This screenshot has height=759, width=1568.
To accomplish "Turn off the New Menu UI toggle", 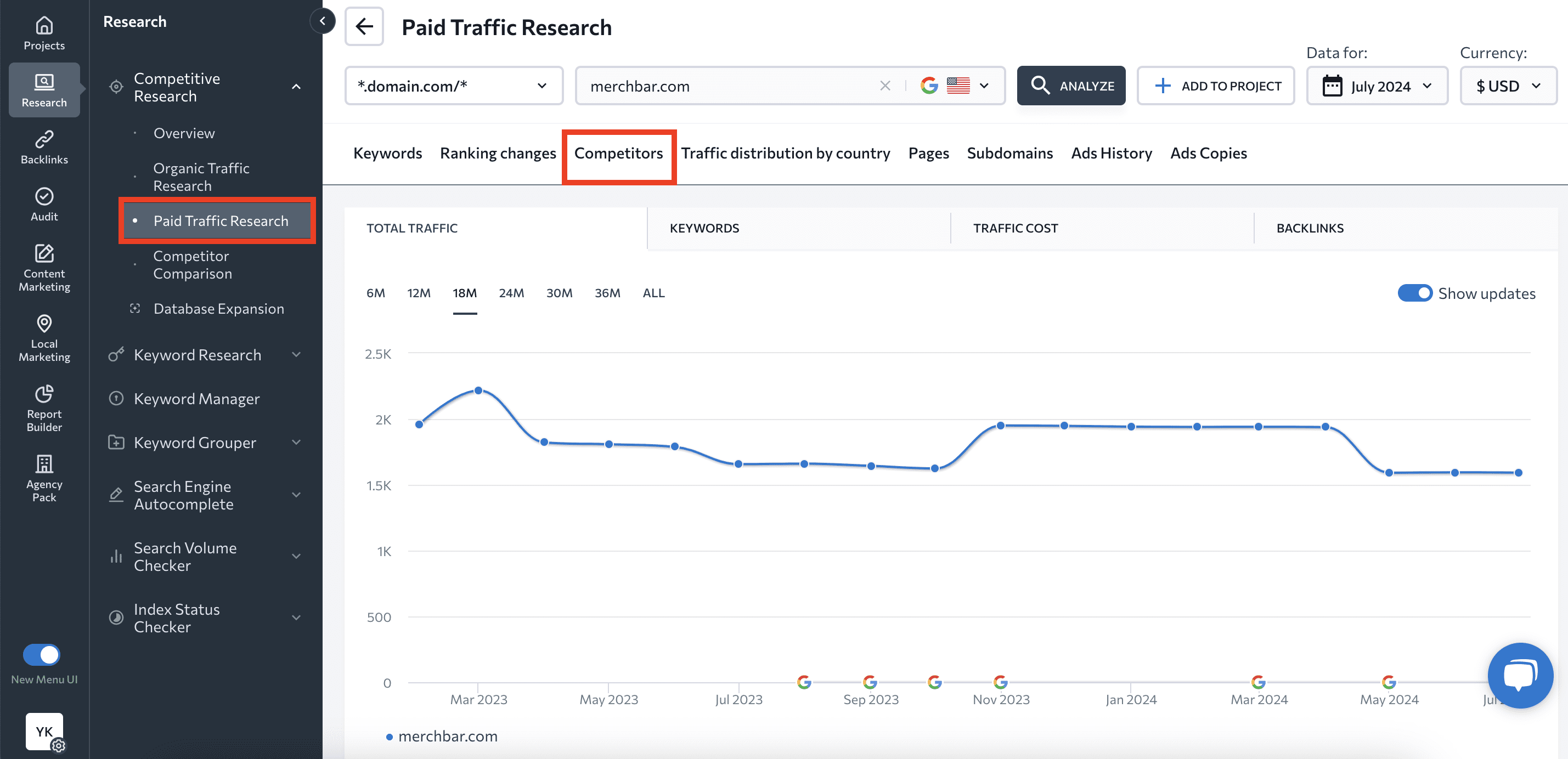I will [x=41, y=654].
